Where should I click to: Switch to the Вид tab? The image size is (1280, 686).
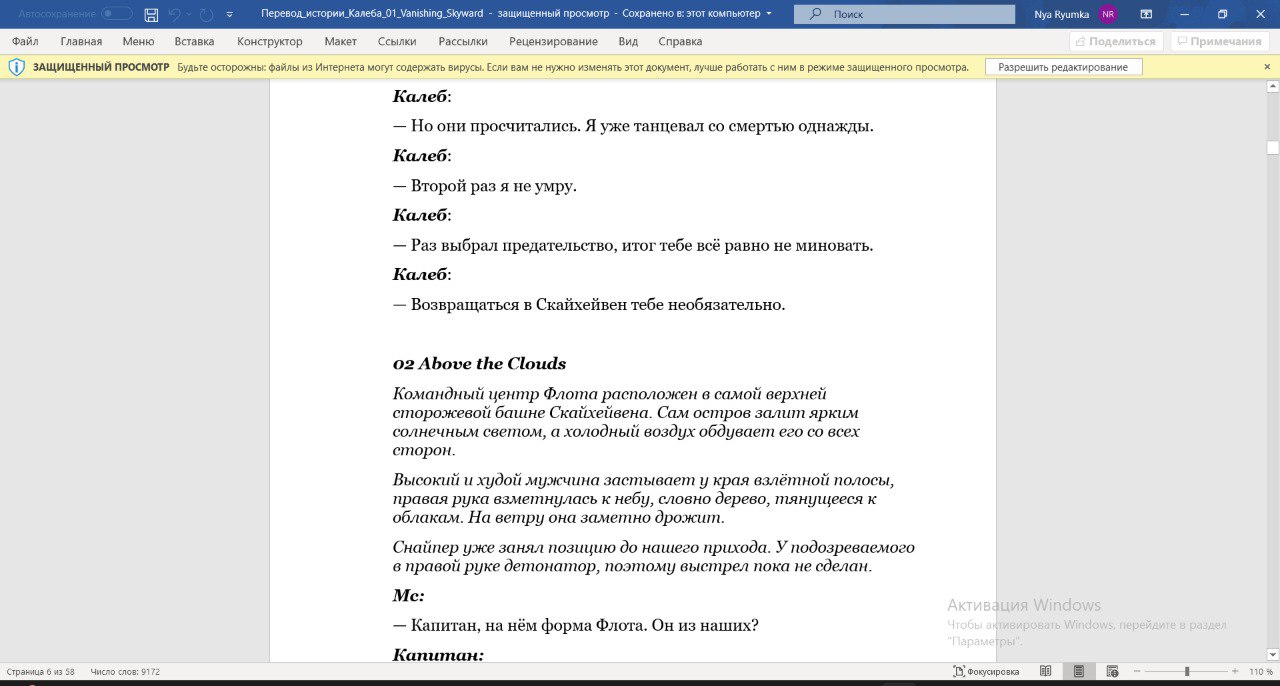(628, 41)
